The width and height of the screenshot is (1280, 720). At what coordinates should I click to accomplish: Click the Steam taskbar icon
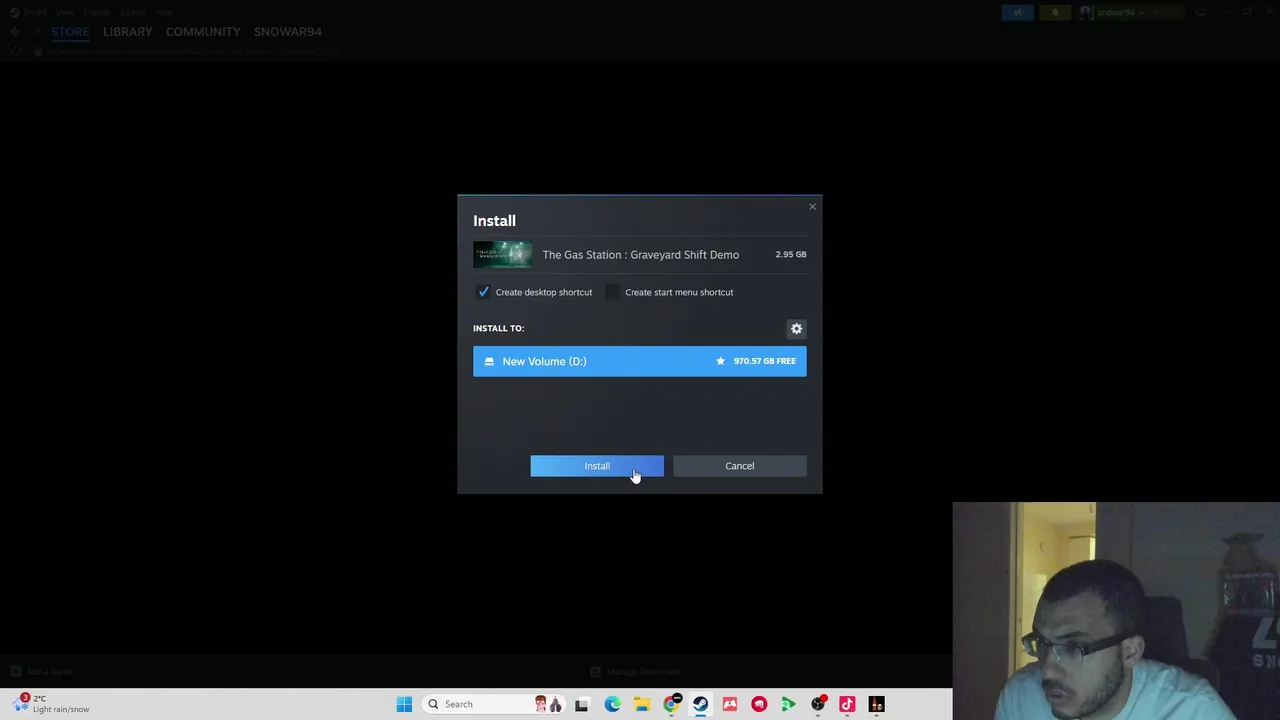700,704
